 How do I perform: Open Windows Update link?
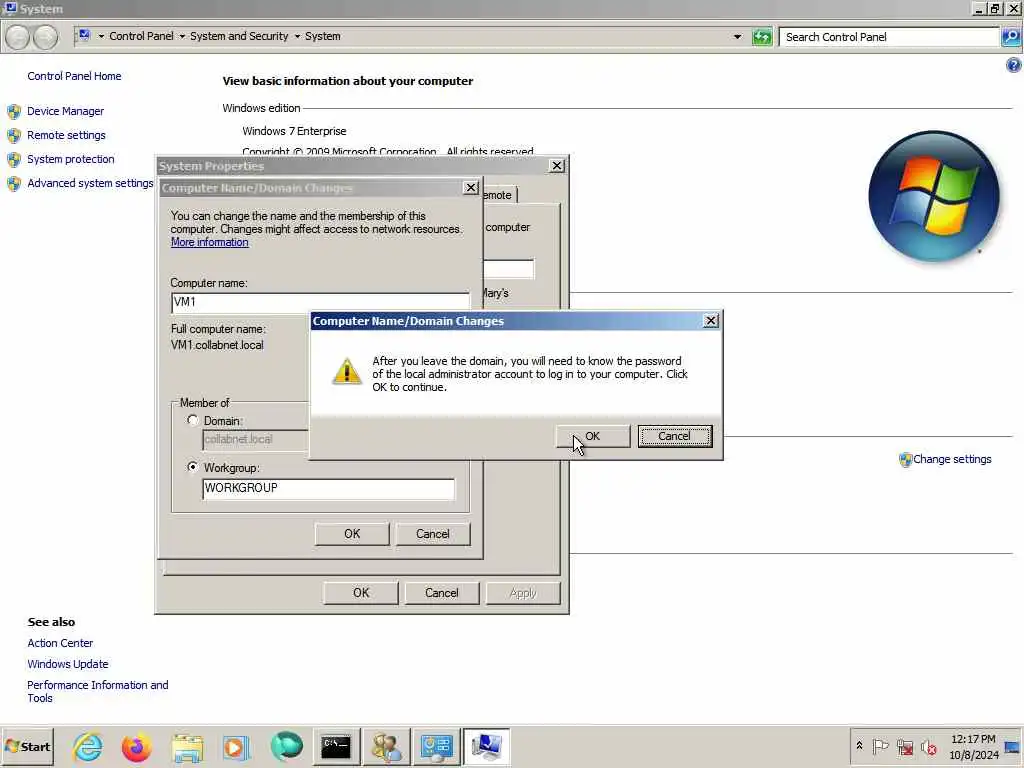point(68,664)
